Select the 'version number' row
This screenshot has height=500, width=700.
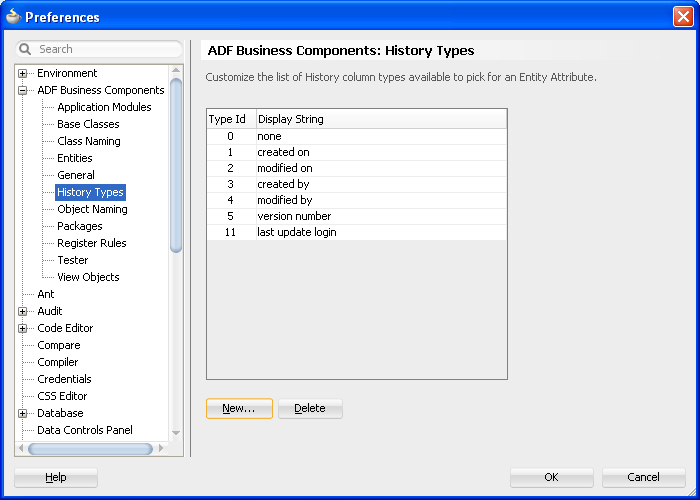[357, 217]
